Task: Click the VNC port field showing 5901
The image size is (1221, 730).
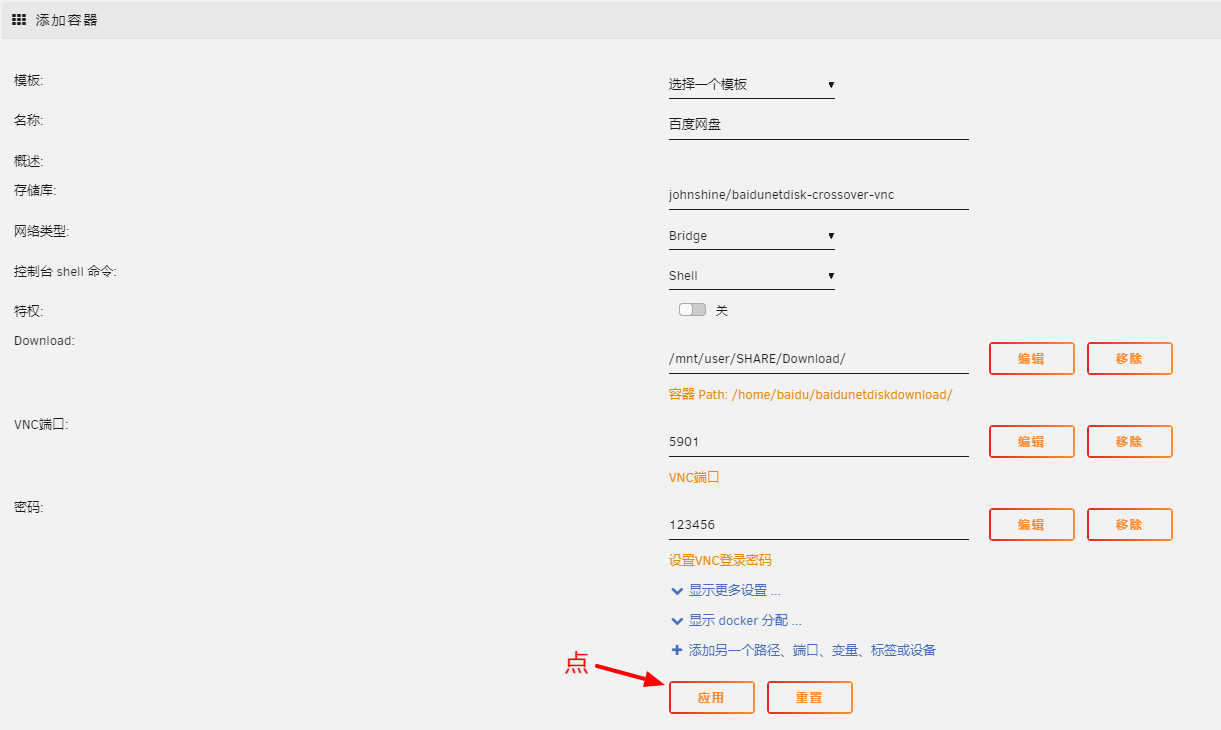Action: pyautogui.click(x=819, y=442)
